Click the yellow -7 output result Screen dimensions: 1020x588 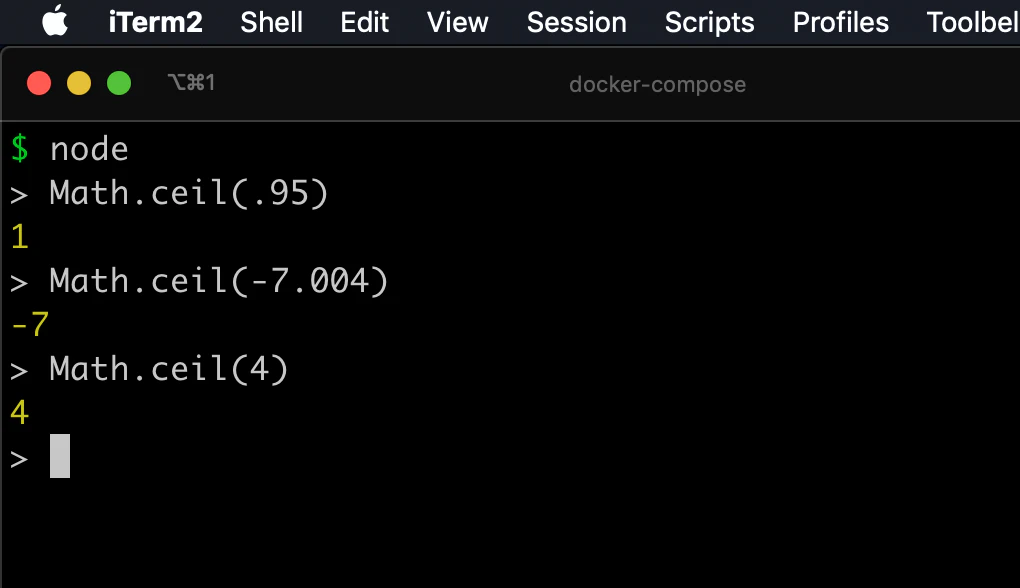[30, 324]
